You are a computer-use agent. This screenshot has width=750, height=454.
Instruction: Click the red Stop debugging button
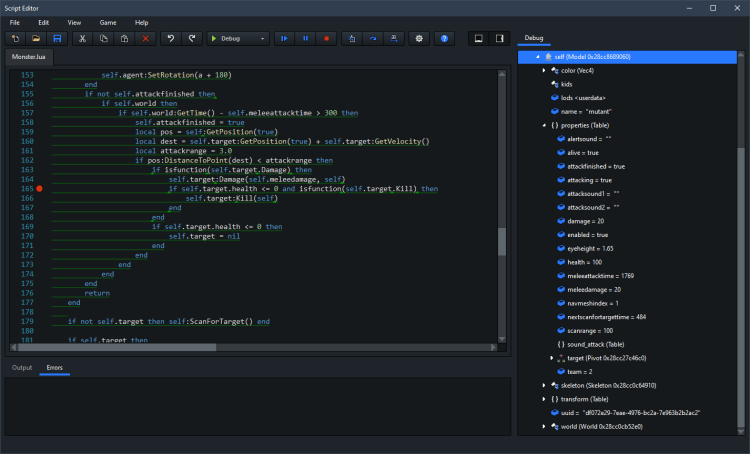point(326,38)
